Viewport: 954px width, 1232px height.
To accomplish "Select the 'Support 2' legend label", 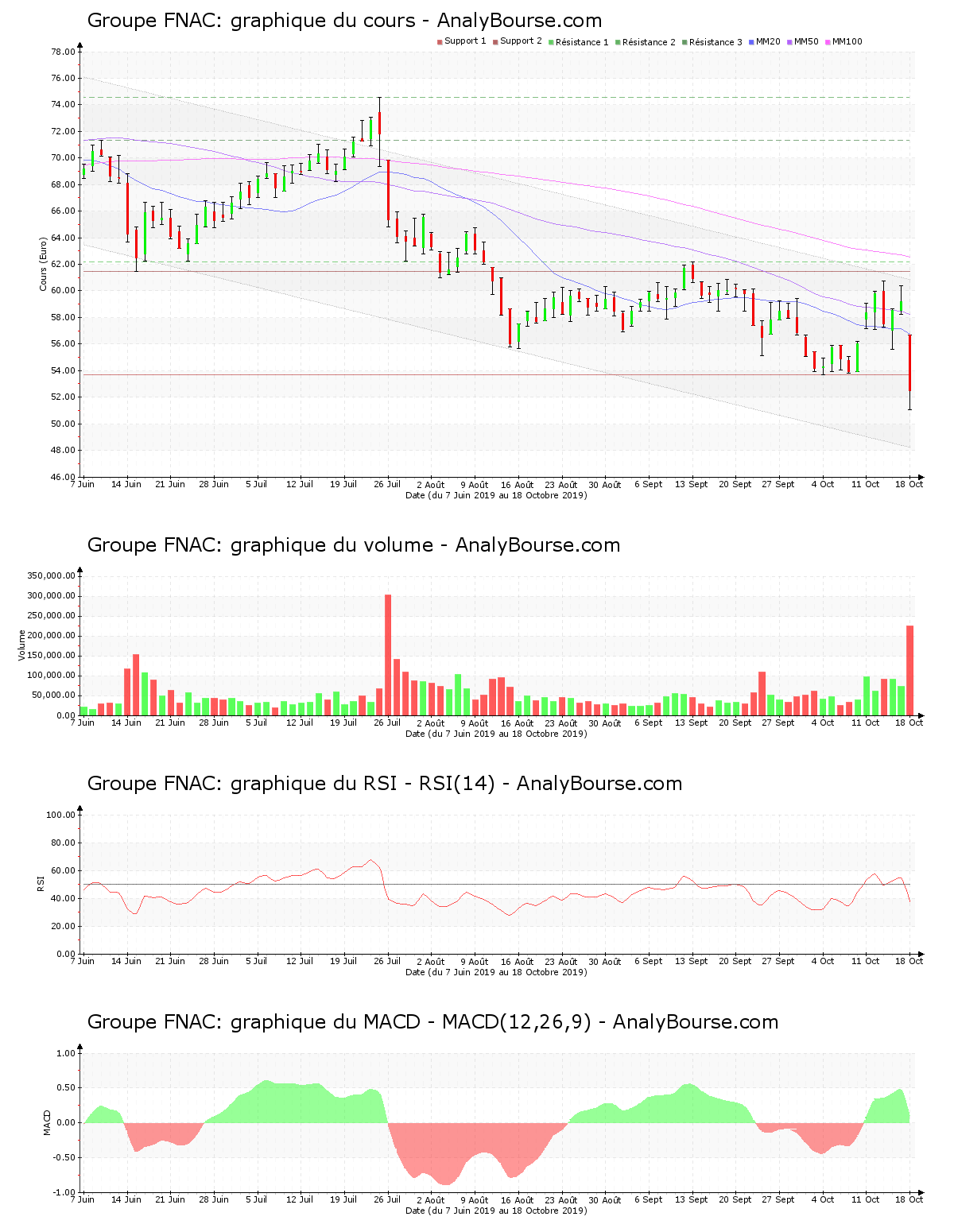I will (x=521, y=41).
